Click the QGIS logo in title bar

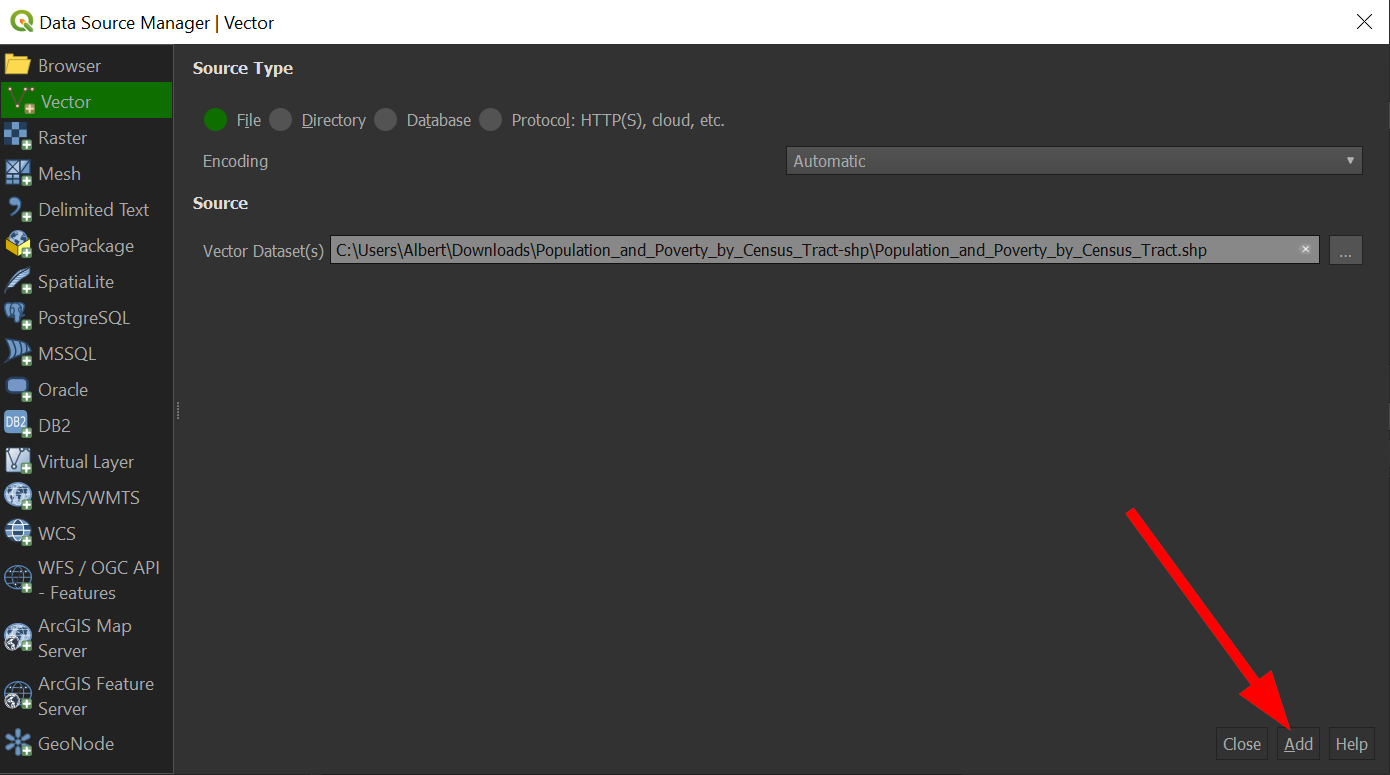click(21, 21)
